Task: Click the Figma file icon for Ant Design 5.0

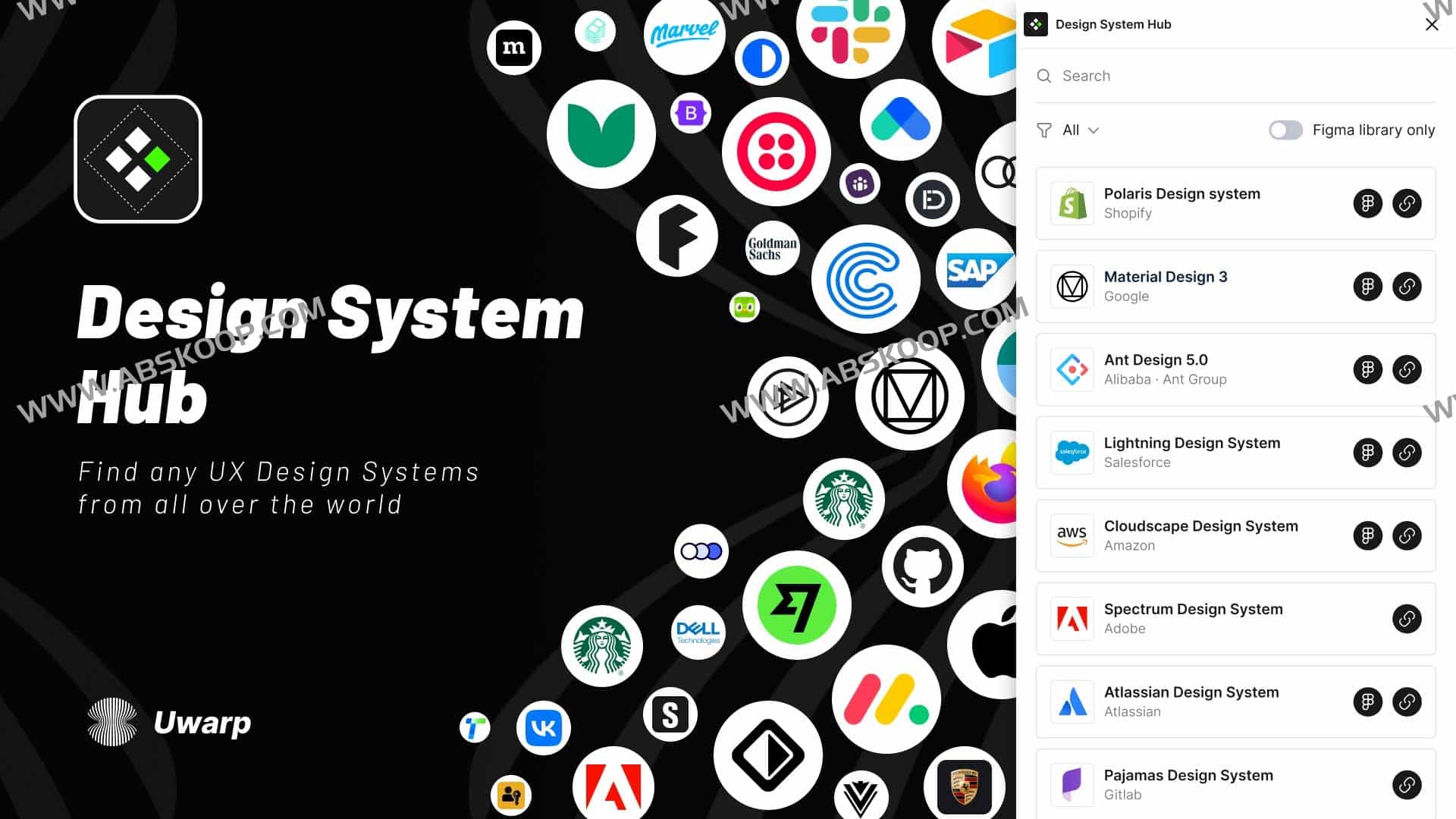Action: click(1367, 369)
